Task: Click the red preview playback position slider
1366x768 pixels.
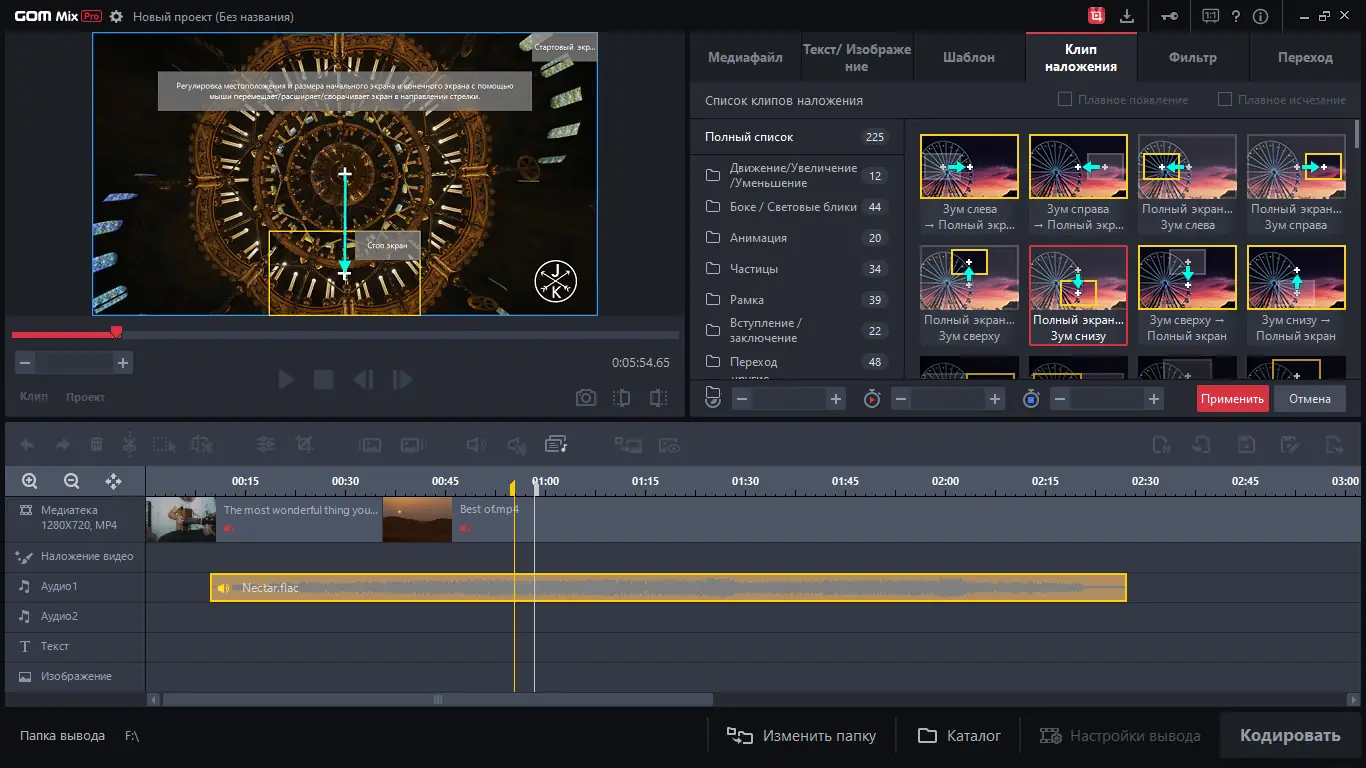Action: click(116, 332)
